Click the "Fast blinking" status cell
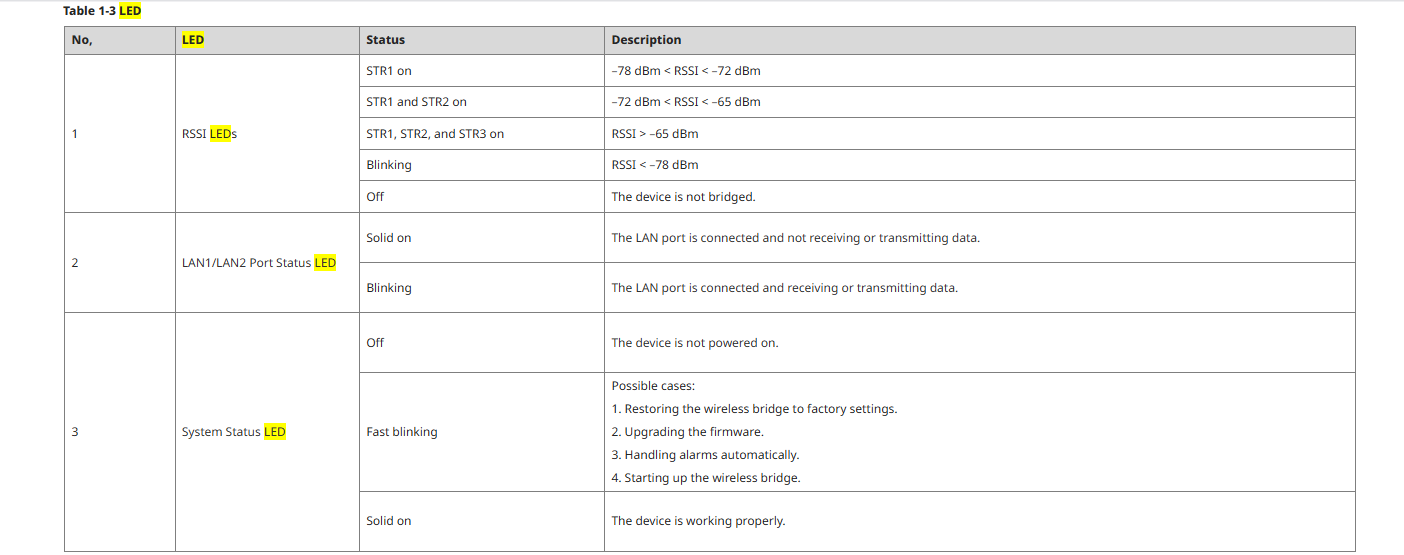The height and width of the screenshot is (555, 1404). 402,432
